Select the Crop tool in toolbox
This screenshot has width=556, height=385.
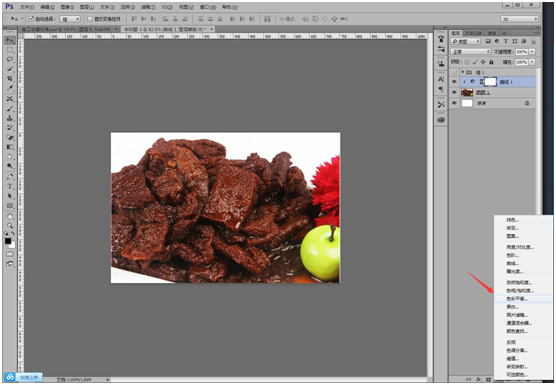(10, 78)
